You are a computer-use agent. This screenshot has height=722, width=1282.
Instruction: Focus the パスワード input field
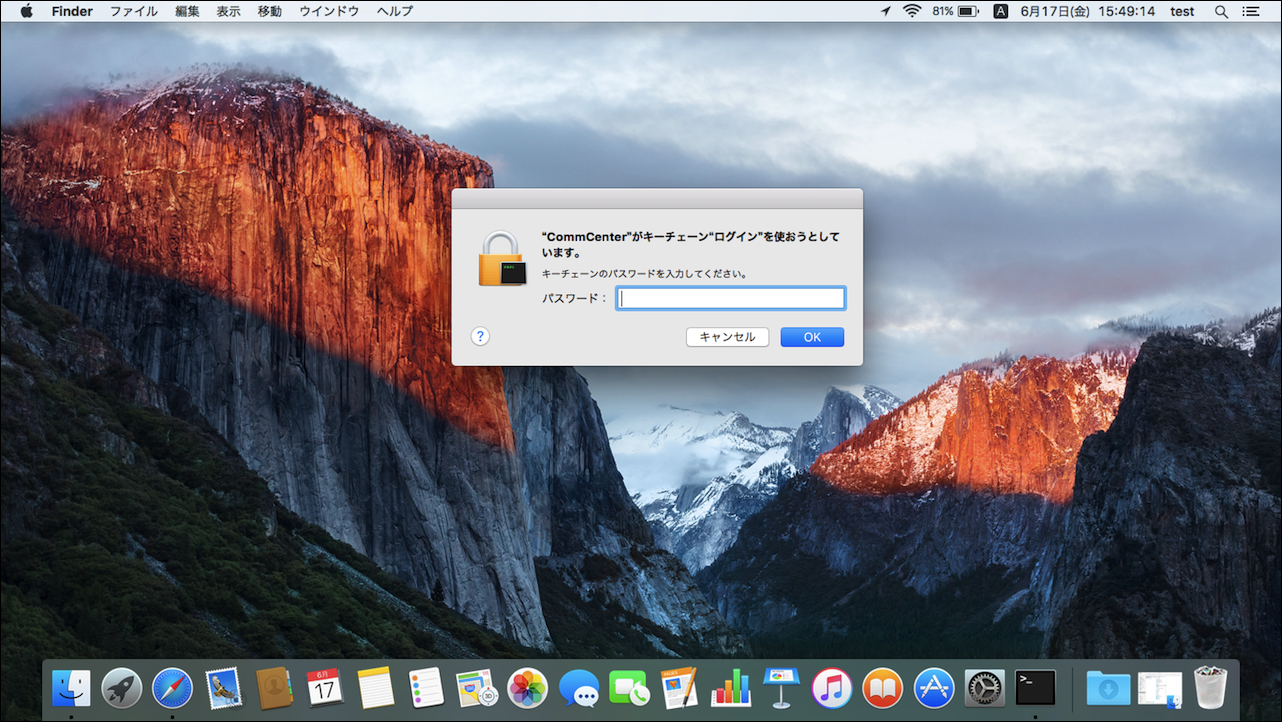tap(731, 298)
